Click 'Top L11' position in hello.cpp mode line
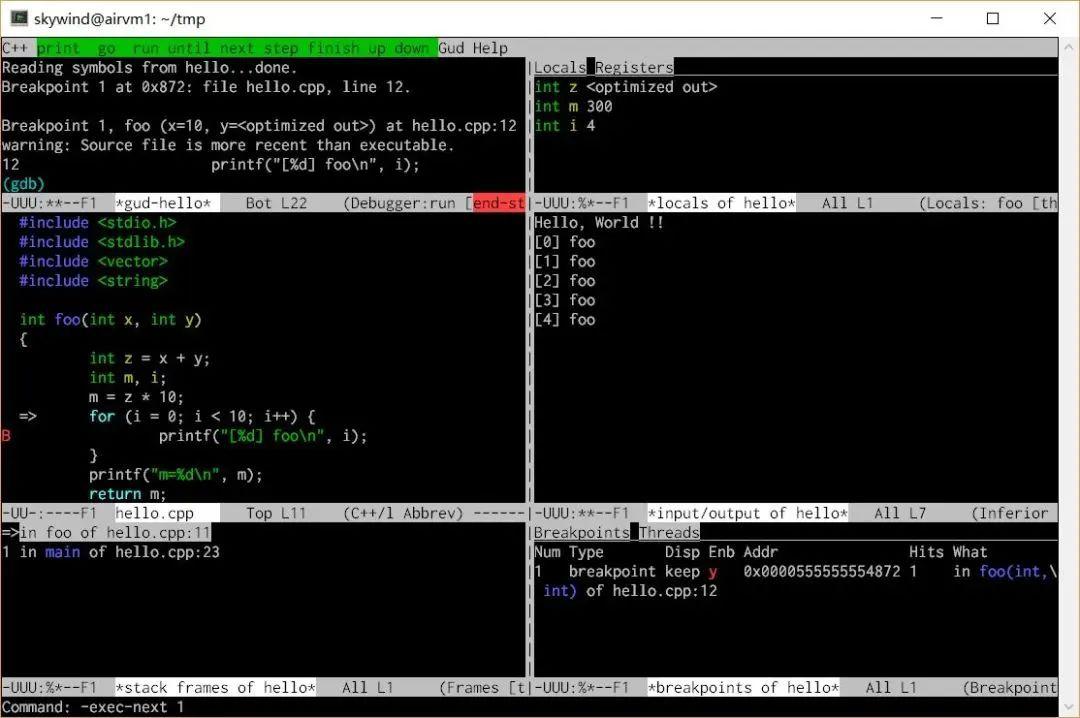Screen dimensions: 1080x718 (276, 513)
